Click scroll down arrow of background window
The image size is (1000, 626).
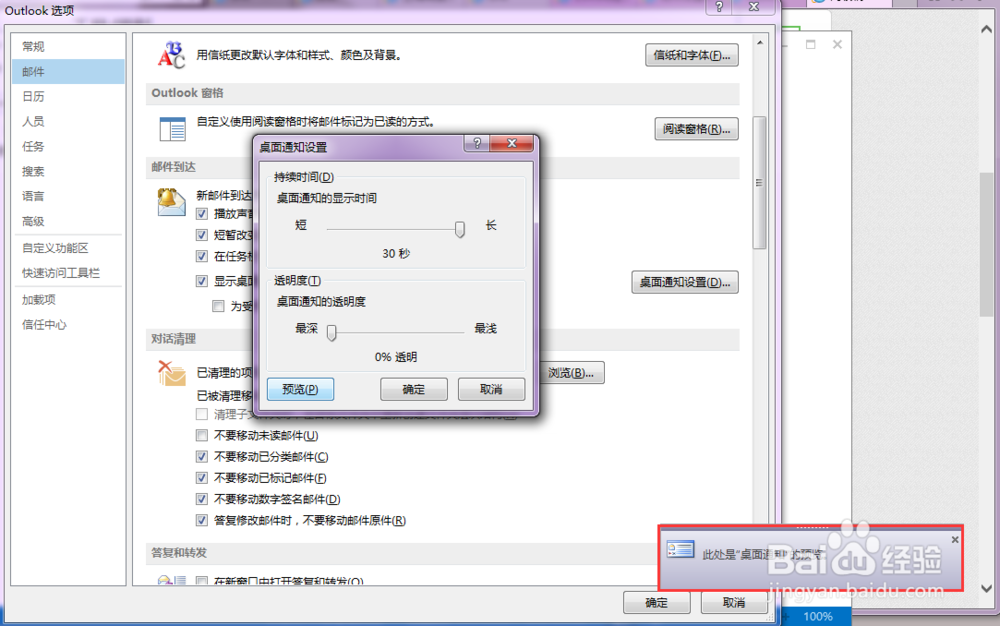coord(987,588)
